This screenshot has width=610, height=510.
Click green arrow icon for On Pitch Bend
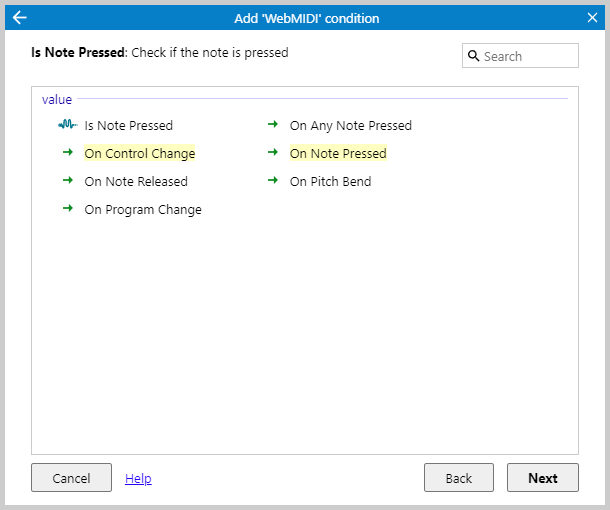(273, 181)
